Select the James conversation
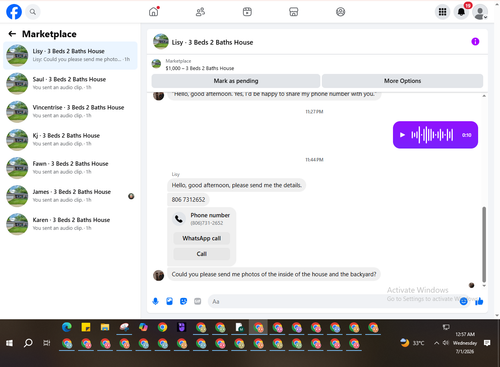The width and height of the screenshot is (500, 367). tap(70, 196)
